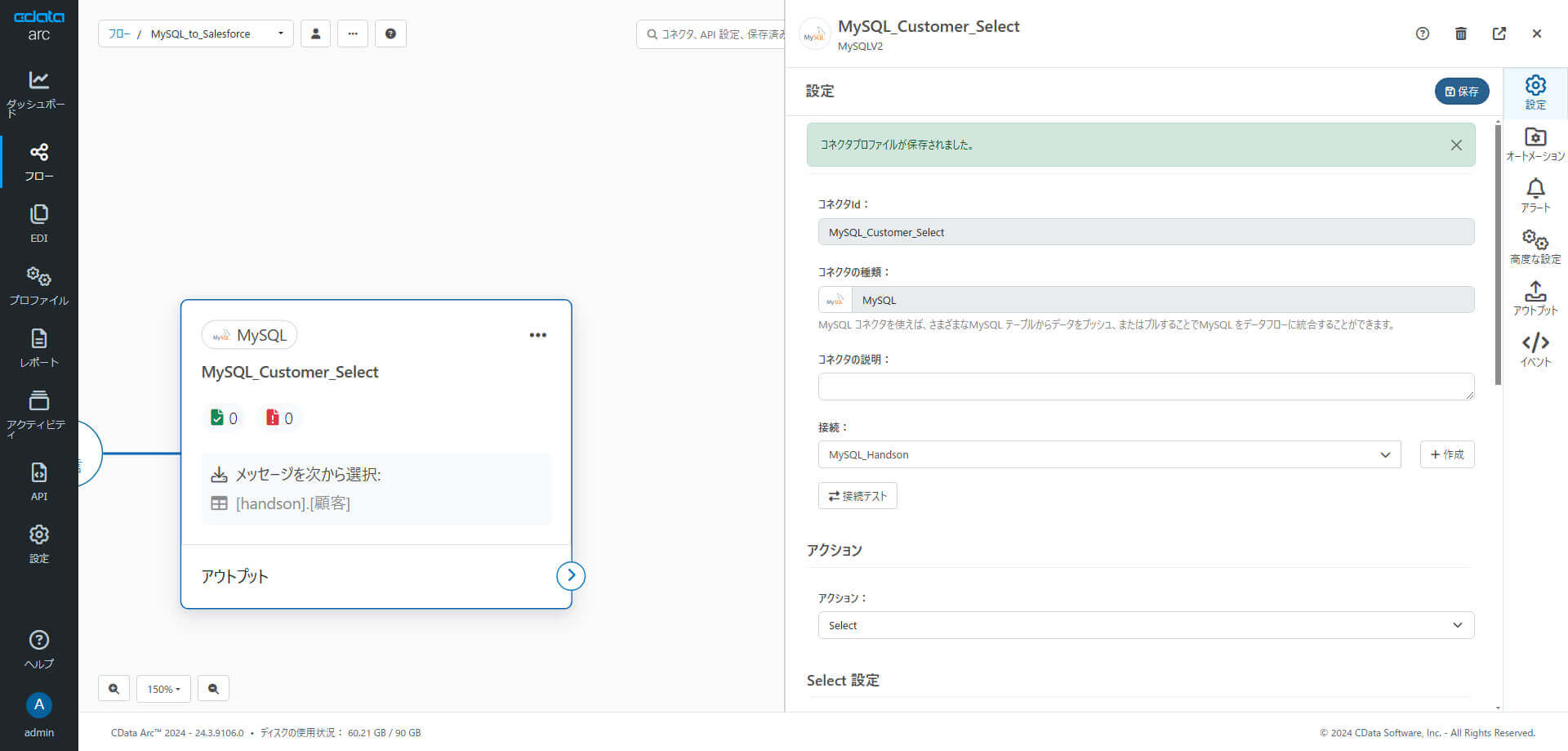
Task: Click the 接続テスト connection test button
Action: tap(857, 496)
